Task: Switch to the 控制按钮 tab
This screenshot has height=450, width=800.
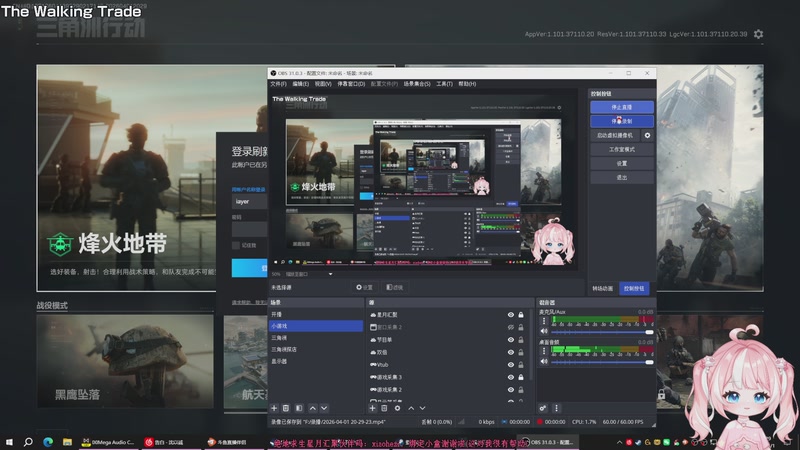Action: [x=634, y=288]
